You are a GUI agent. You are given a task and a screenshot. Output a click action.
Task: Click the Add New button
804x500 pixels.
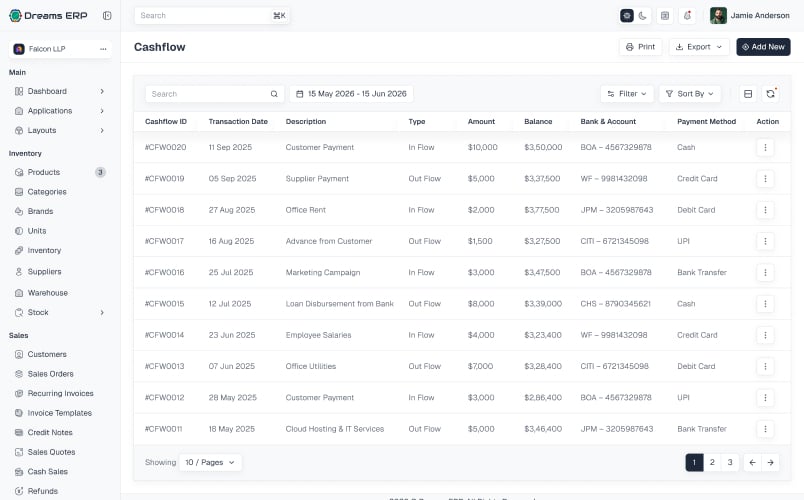click(763, 47)
